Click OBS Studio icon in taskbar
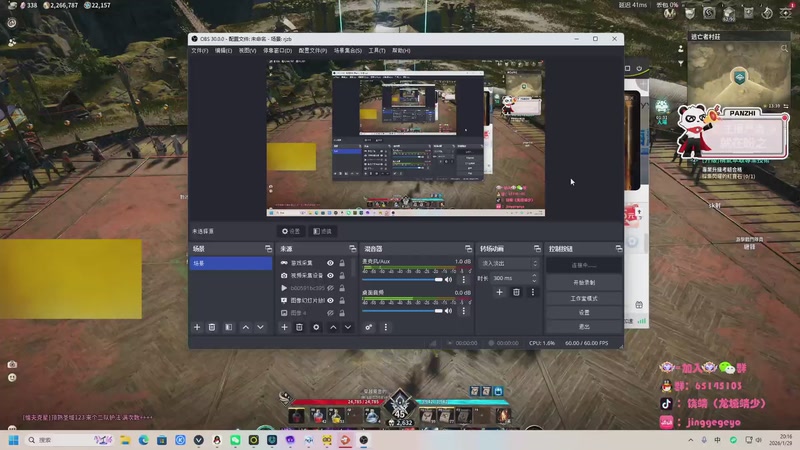The height and width of the screenshot is (450, 800). 363,440
